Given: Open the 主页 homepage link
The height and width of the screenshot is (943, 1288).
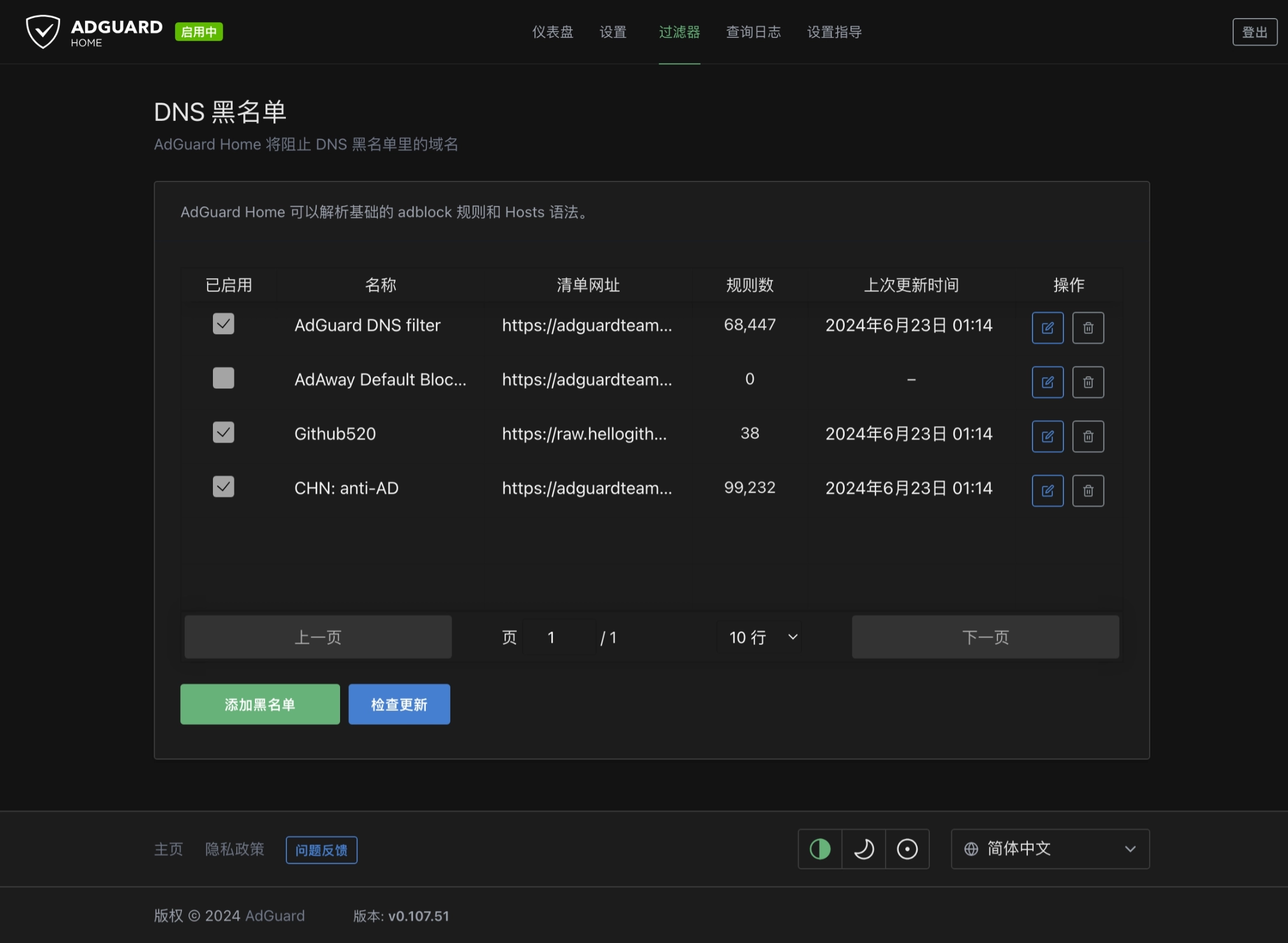Looking at the screenshot, I should pyautogui.click(x=169, y=849).
